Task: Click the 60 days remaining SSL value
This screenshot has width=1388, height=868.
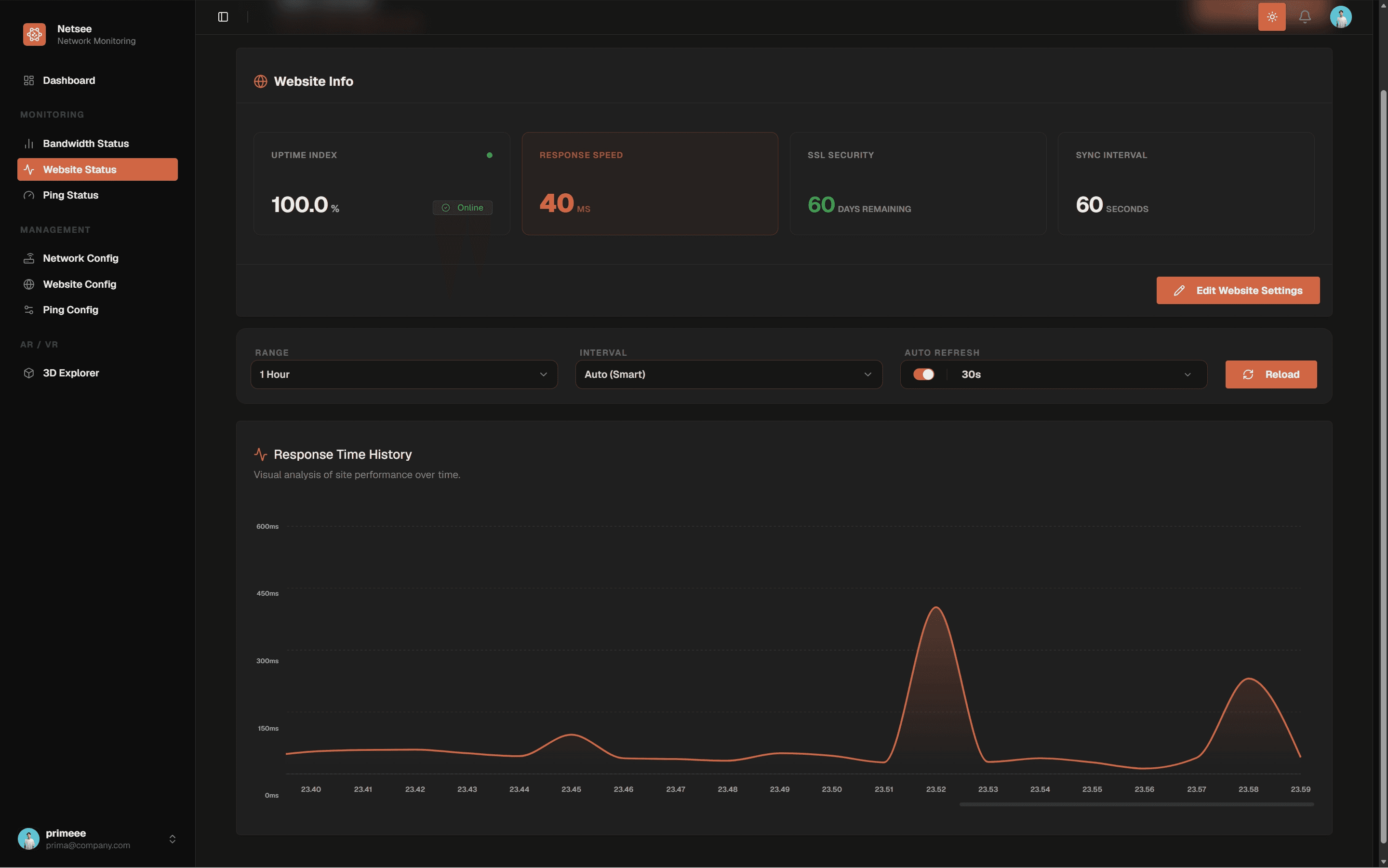Action: (859, 205)
